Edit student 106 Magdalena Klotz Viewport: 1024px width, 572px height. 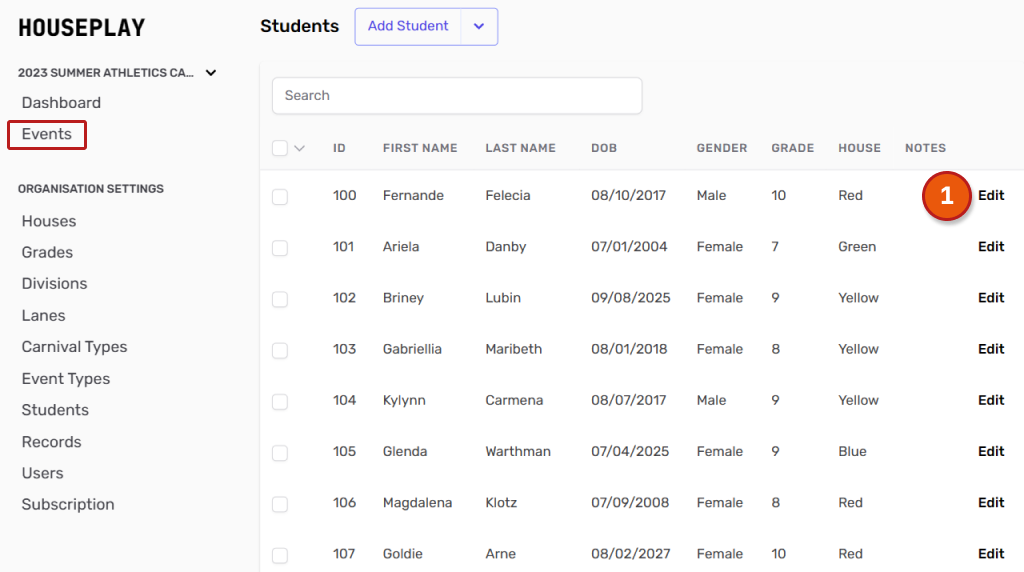(990, 503)
